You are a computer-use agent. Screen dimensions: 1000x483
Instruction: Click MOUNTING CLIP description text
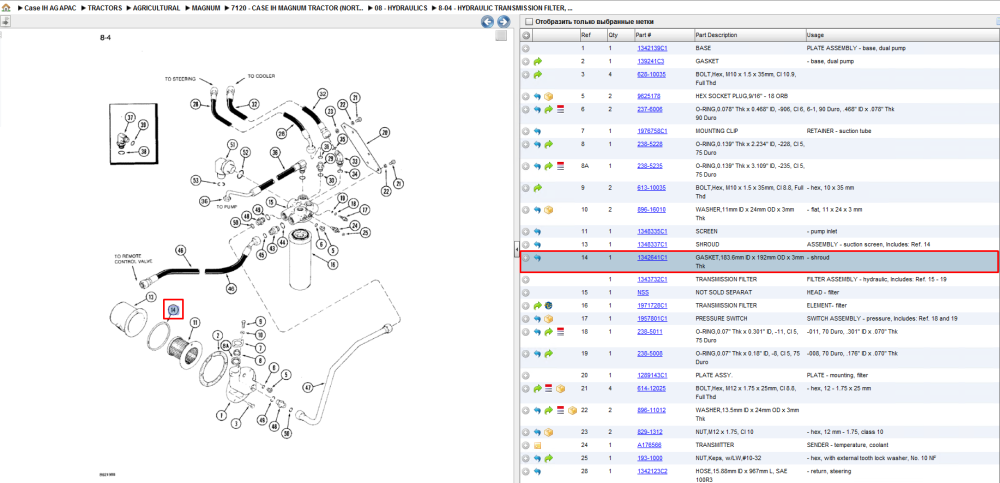[718, 131]
